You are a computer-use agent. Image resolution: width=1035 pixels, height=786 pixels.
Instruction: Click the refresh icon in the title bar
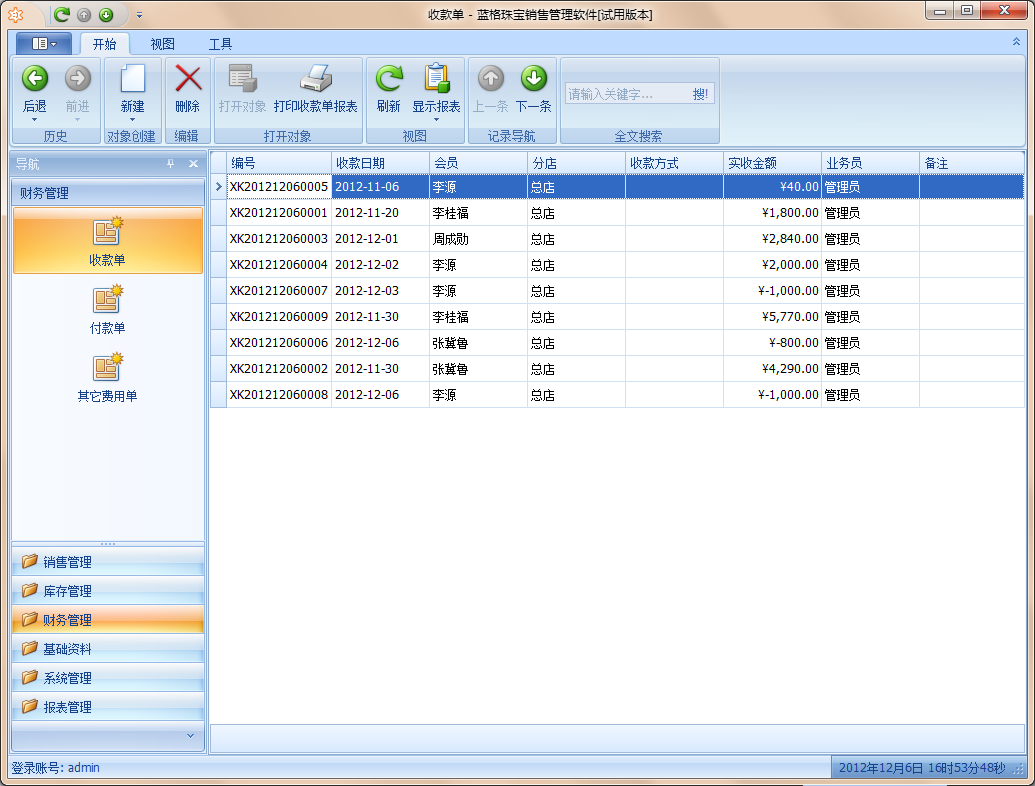62,15
